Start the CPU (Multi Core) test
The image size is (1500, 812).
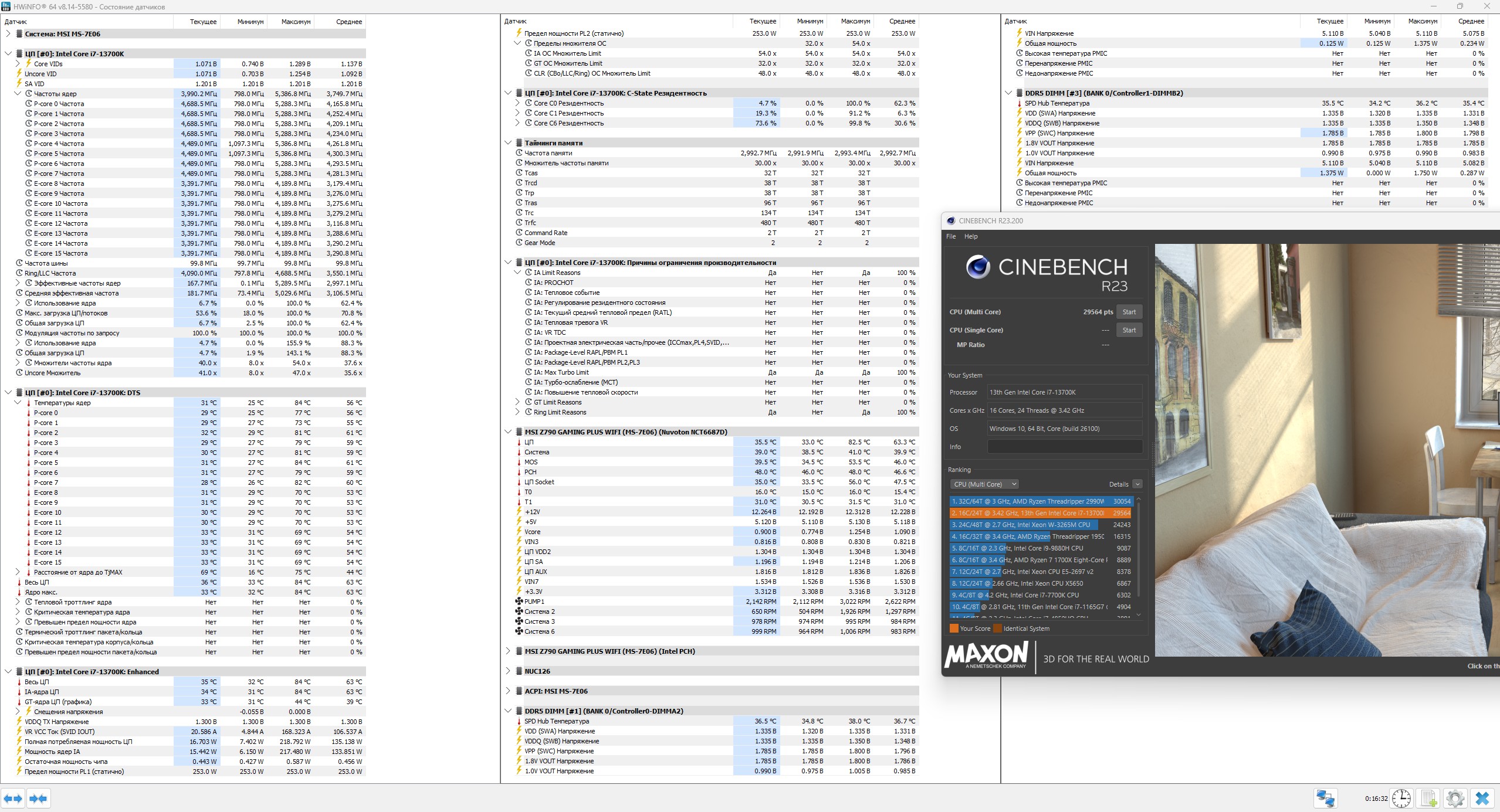[x=1129, y=312]
